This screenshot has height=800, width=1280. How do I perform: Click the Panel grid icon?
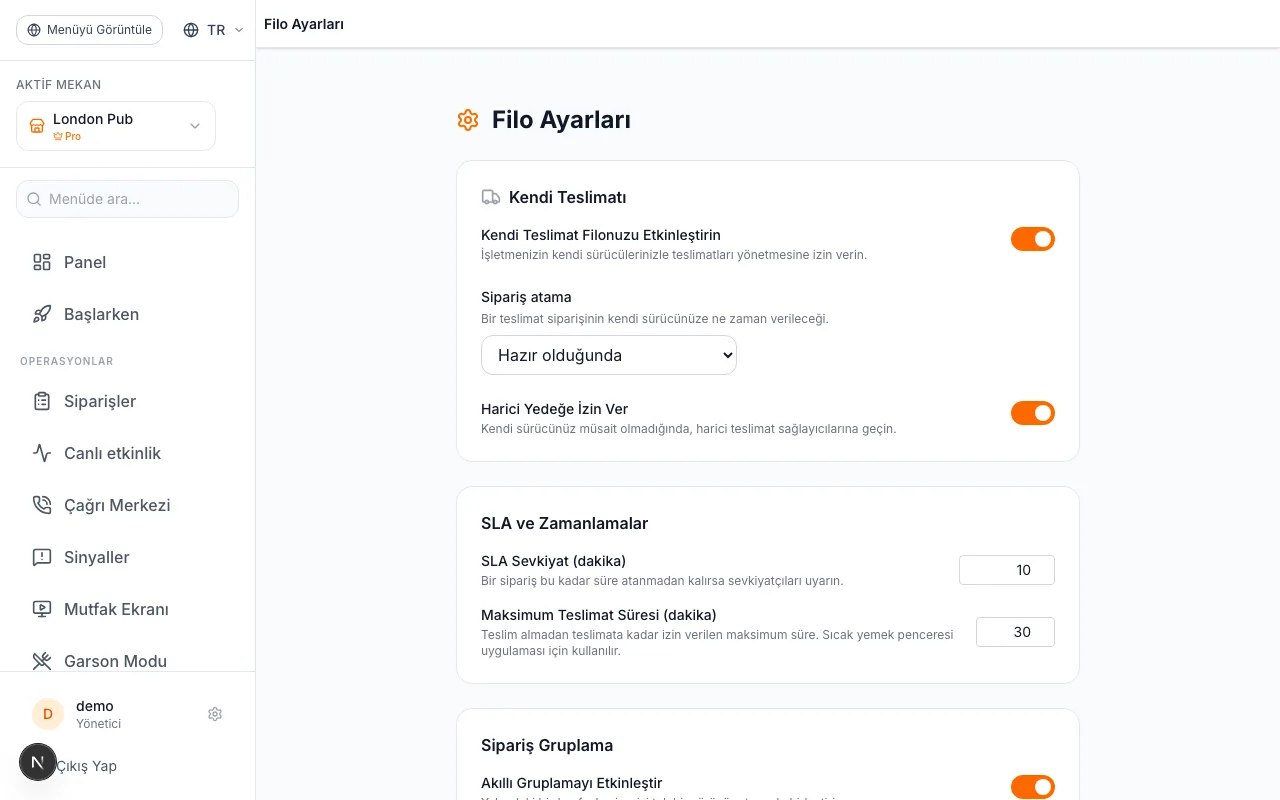click(42, 262)
